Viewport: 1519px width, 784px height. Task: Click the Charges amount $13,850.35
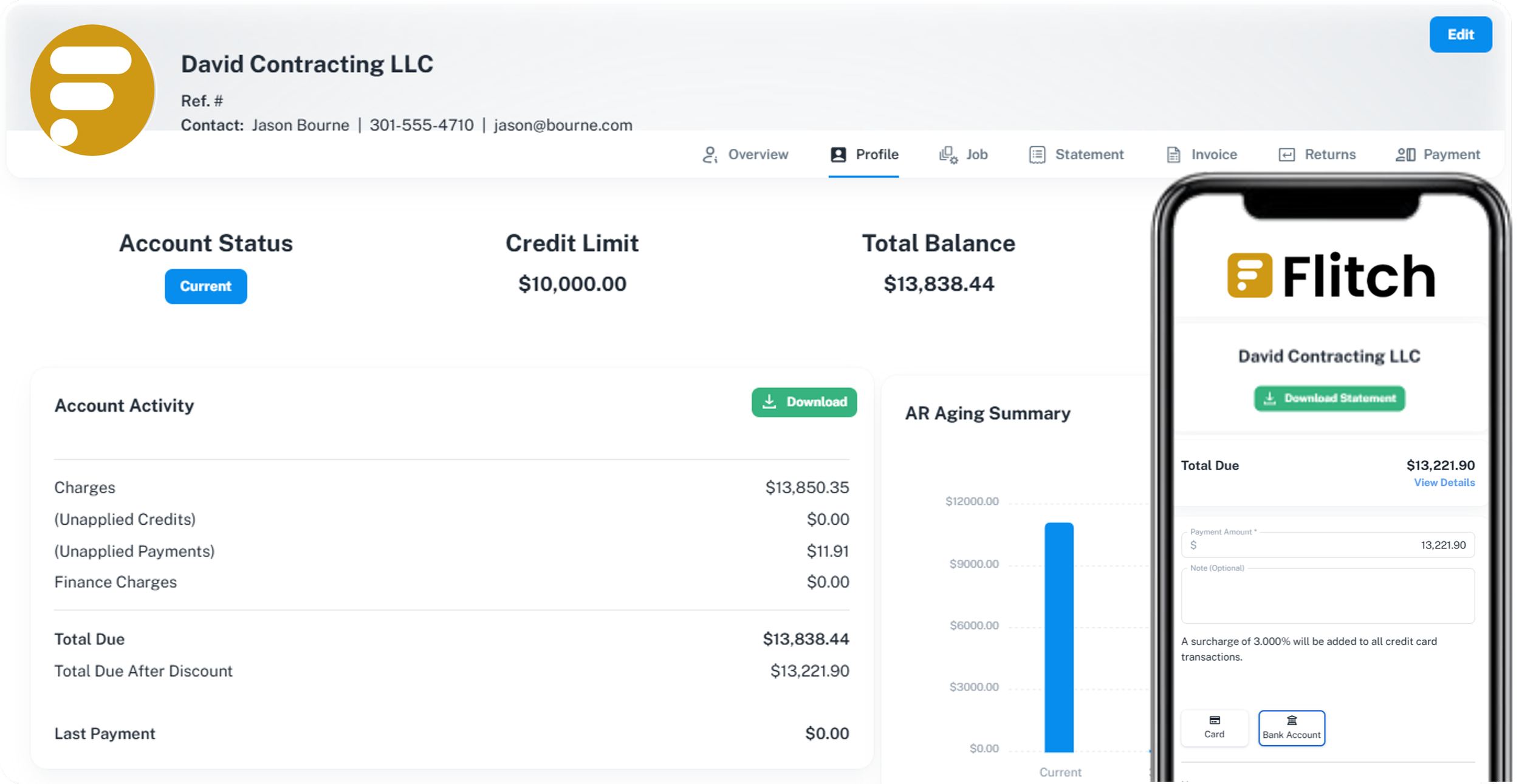point(807,488)
